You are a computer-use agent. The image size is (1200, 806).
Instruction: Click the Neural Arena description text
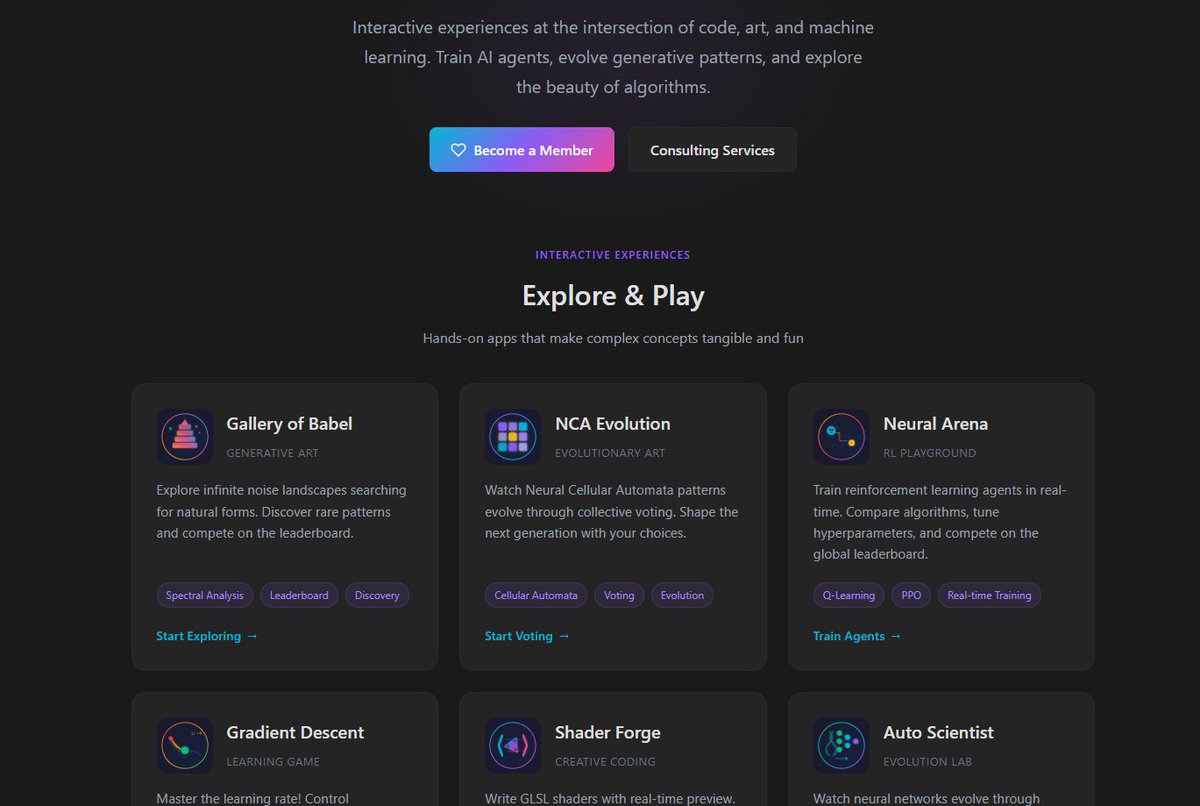pyautogui.click(x=940, y=522)
